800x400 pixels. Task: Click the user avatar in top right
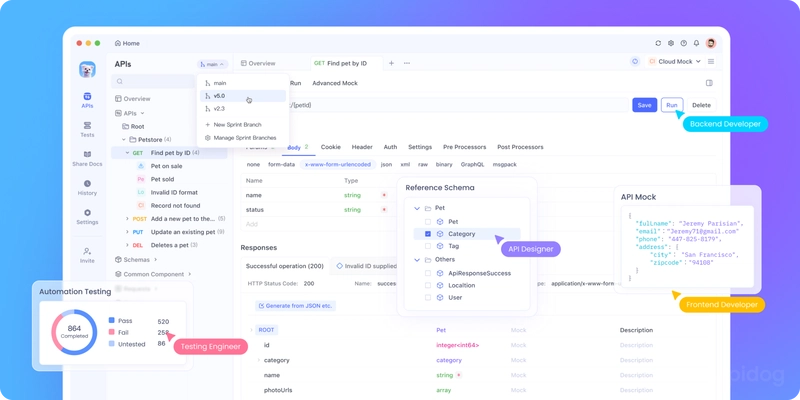pos(710,43)
